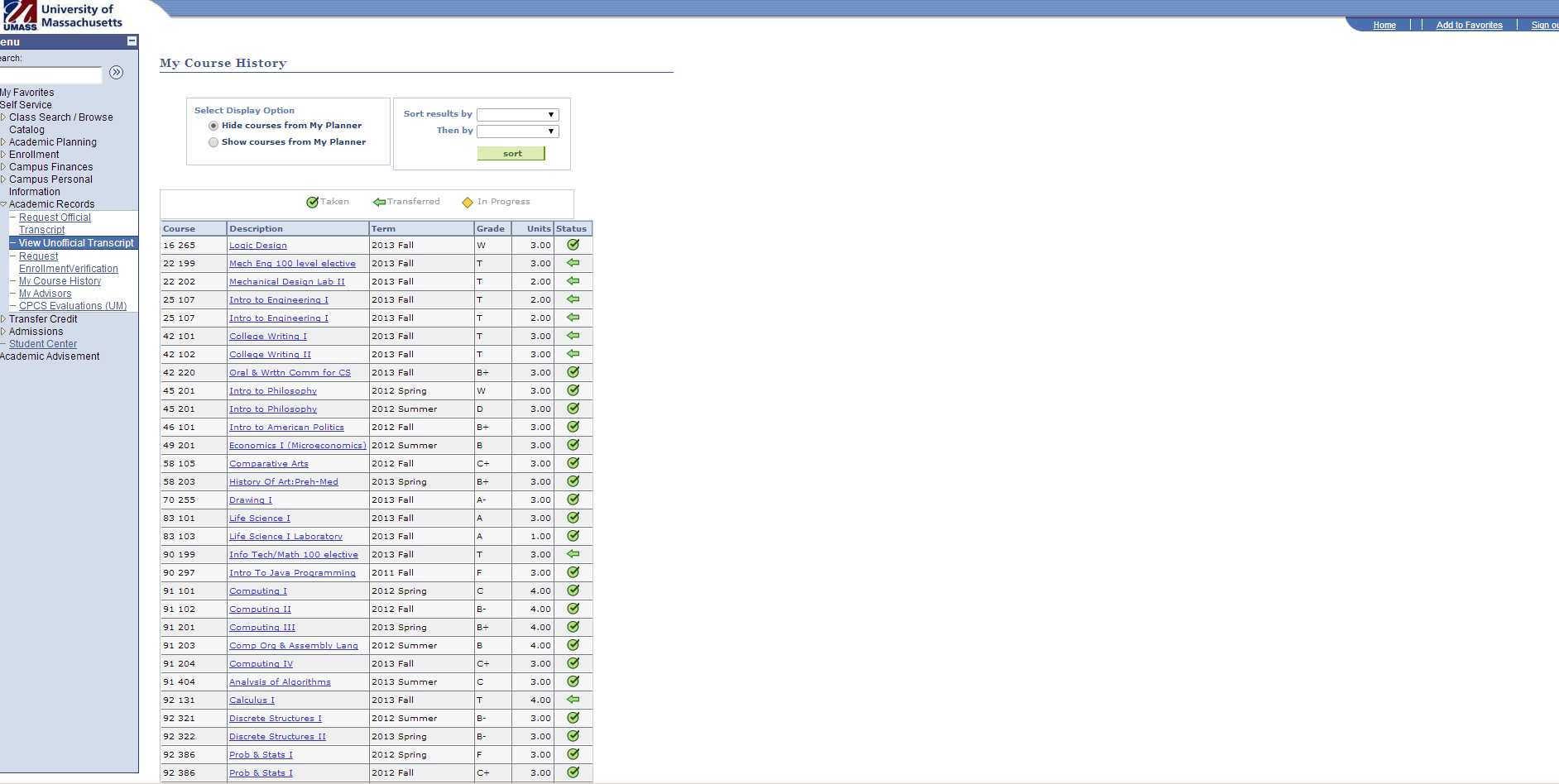Click taken icon for Life Science I Laboratory
The height and width of the screenshot is (784, 1559).
573,536
